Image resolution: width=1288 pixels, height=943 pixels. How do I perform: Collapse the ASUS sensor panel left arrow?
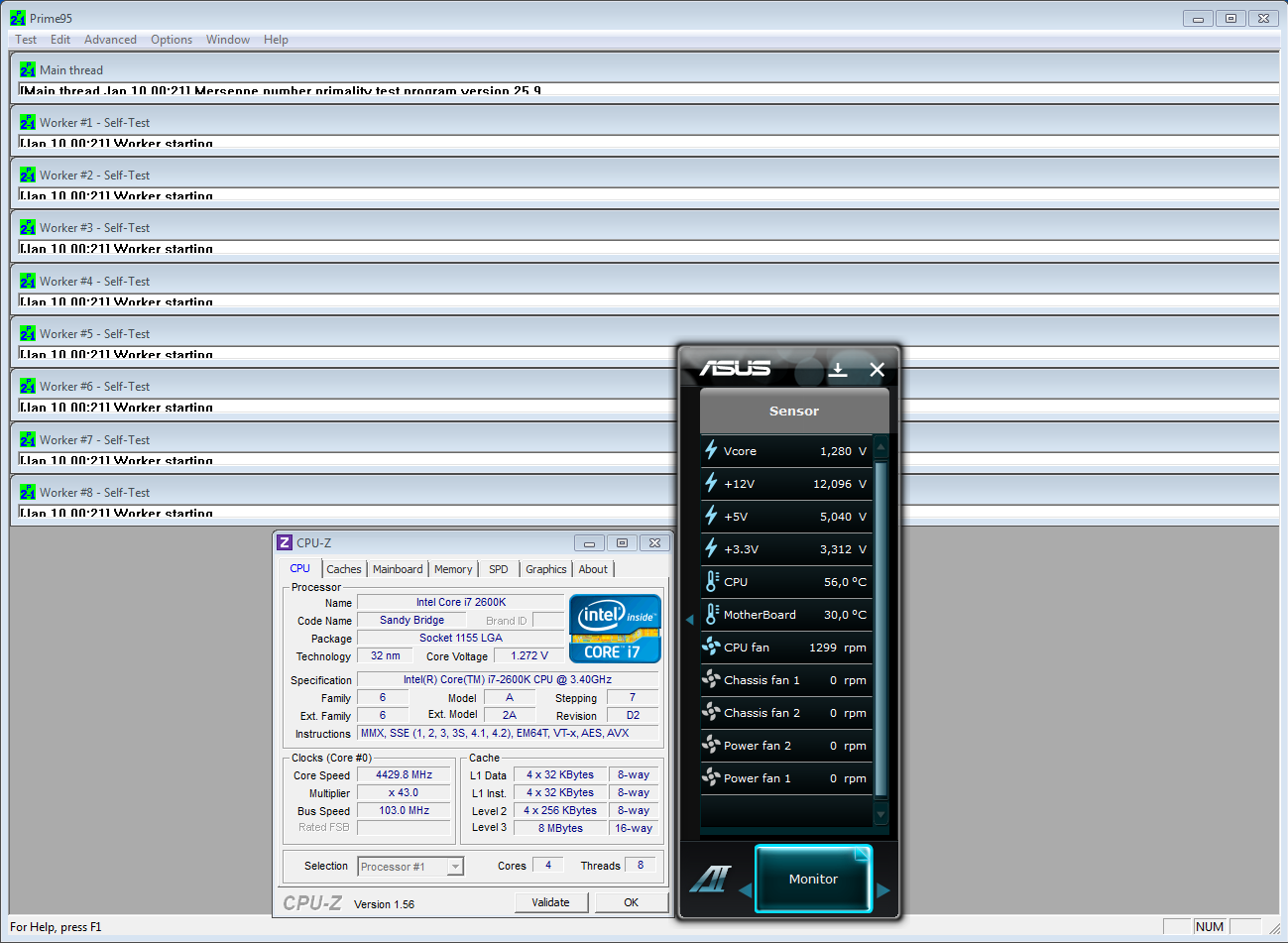click(x=690, y=620)
